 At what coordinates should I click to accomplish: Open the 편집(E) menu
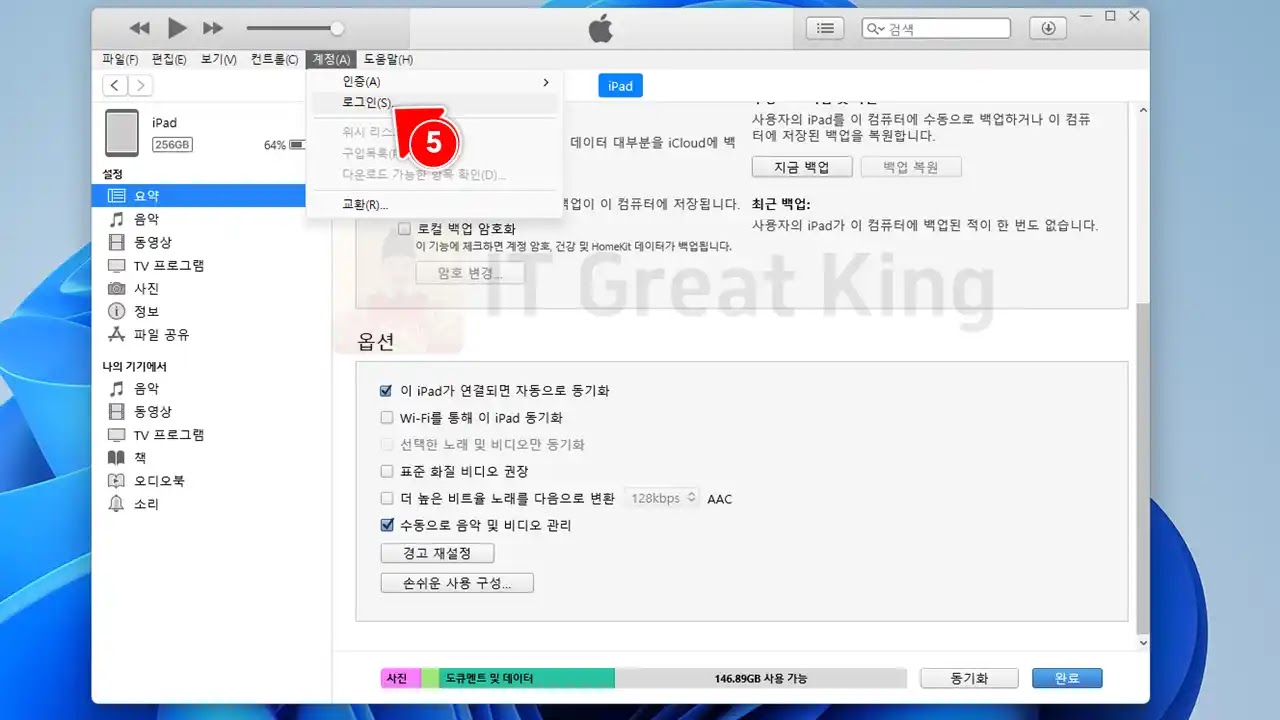(x=168, y=60)
